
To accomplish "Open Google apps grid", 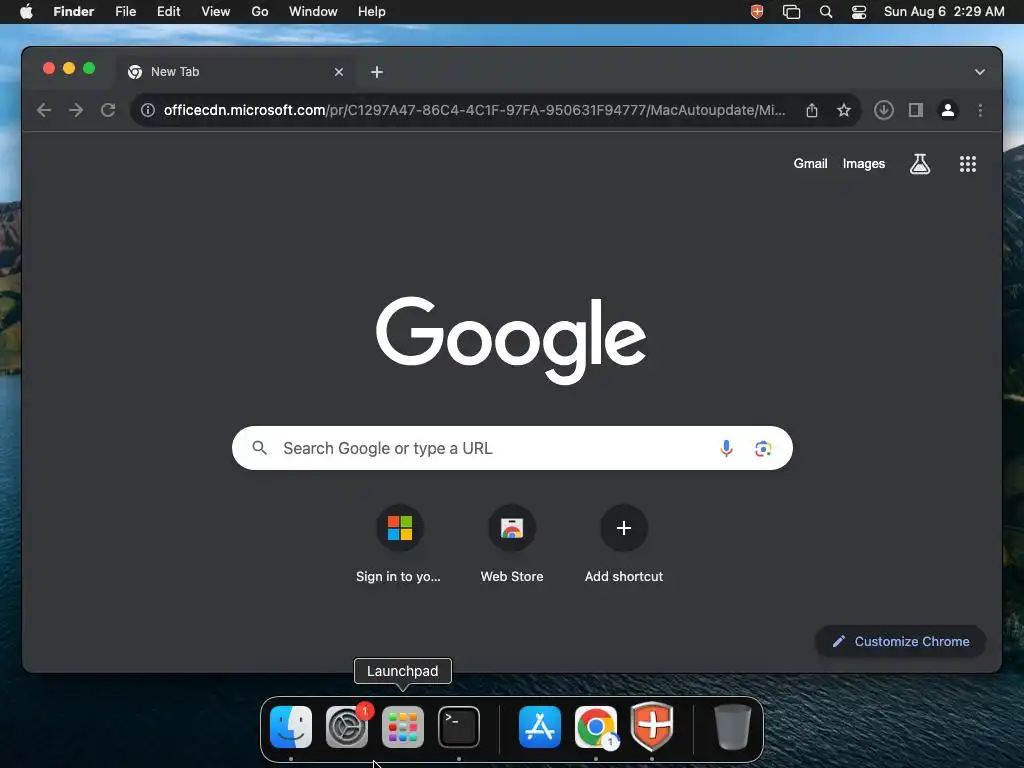I will (x=967, y=164).
